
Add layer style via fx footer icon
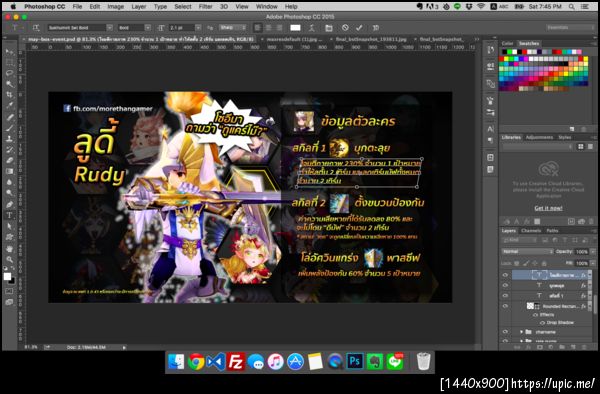click(x=528, y=347)
